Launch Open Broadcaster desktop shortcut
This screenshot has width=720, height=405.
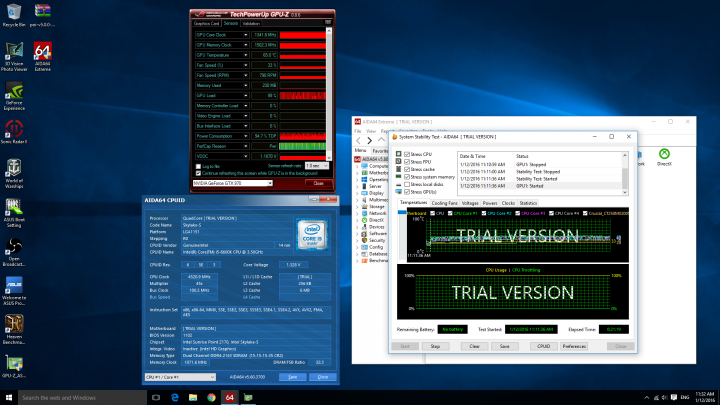click(14, 252)
